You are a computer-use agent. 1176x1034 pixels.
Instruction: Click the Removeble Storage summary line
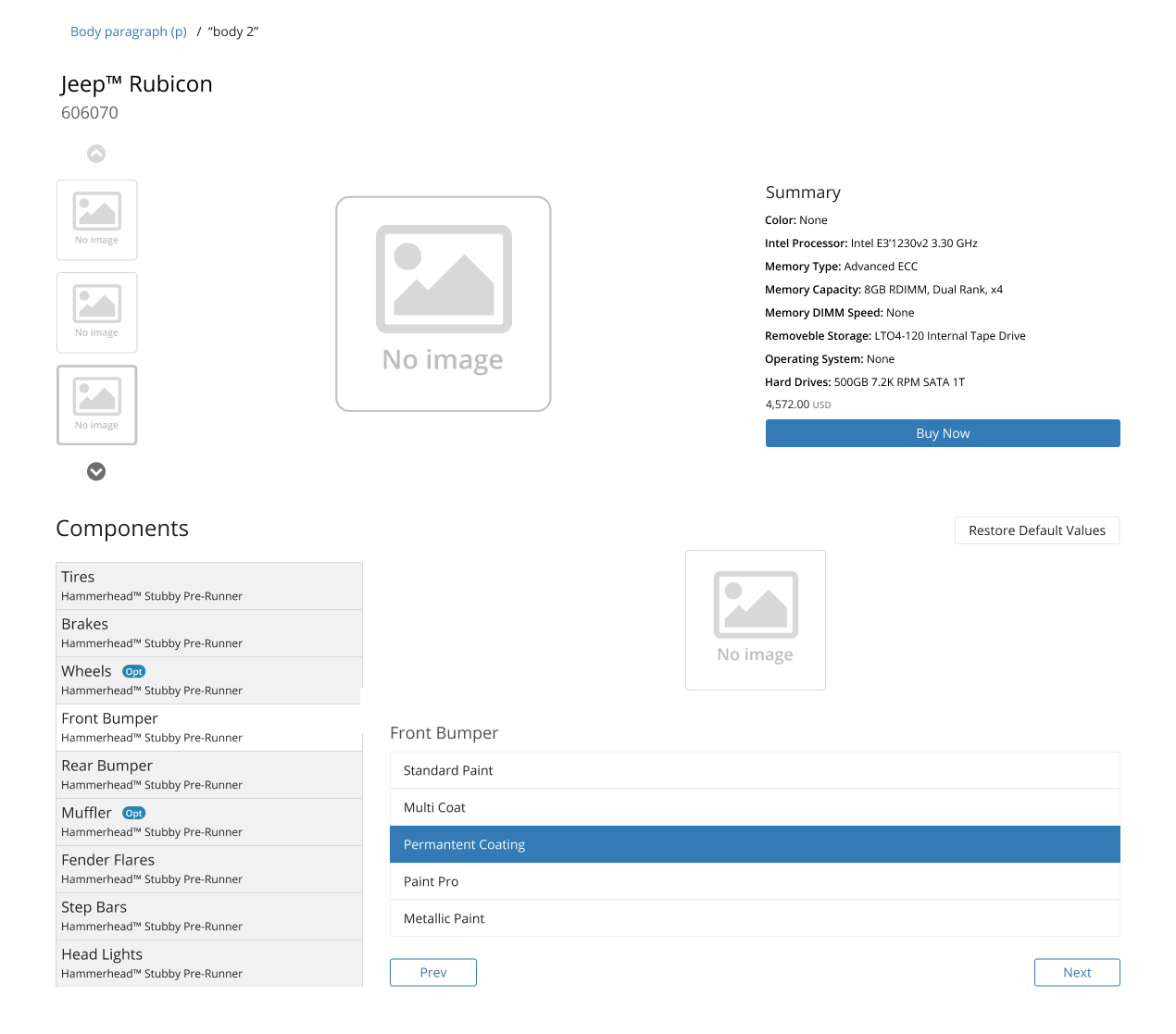pyautogui.click(x=895, y=336)
